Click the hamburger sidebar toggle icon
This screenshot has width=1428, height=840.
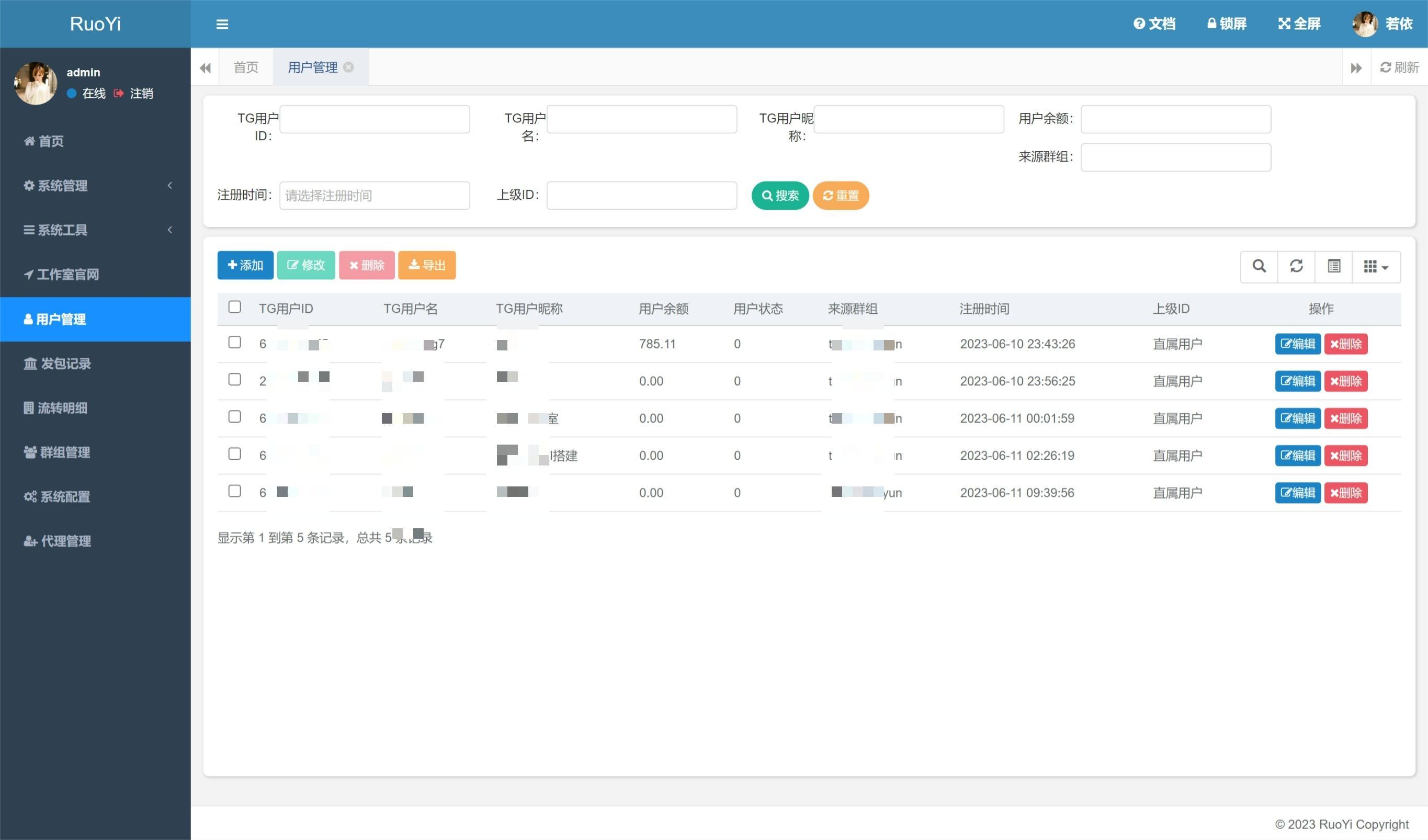222,24
